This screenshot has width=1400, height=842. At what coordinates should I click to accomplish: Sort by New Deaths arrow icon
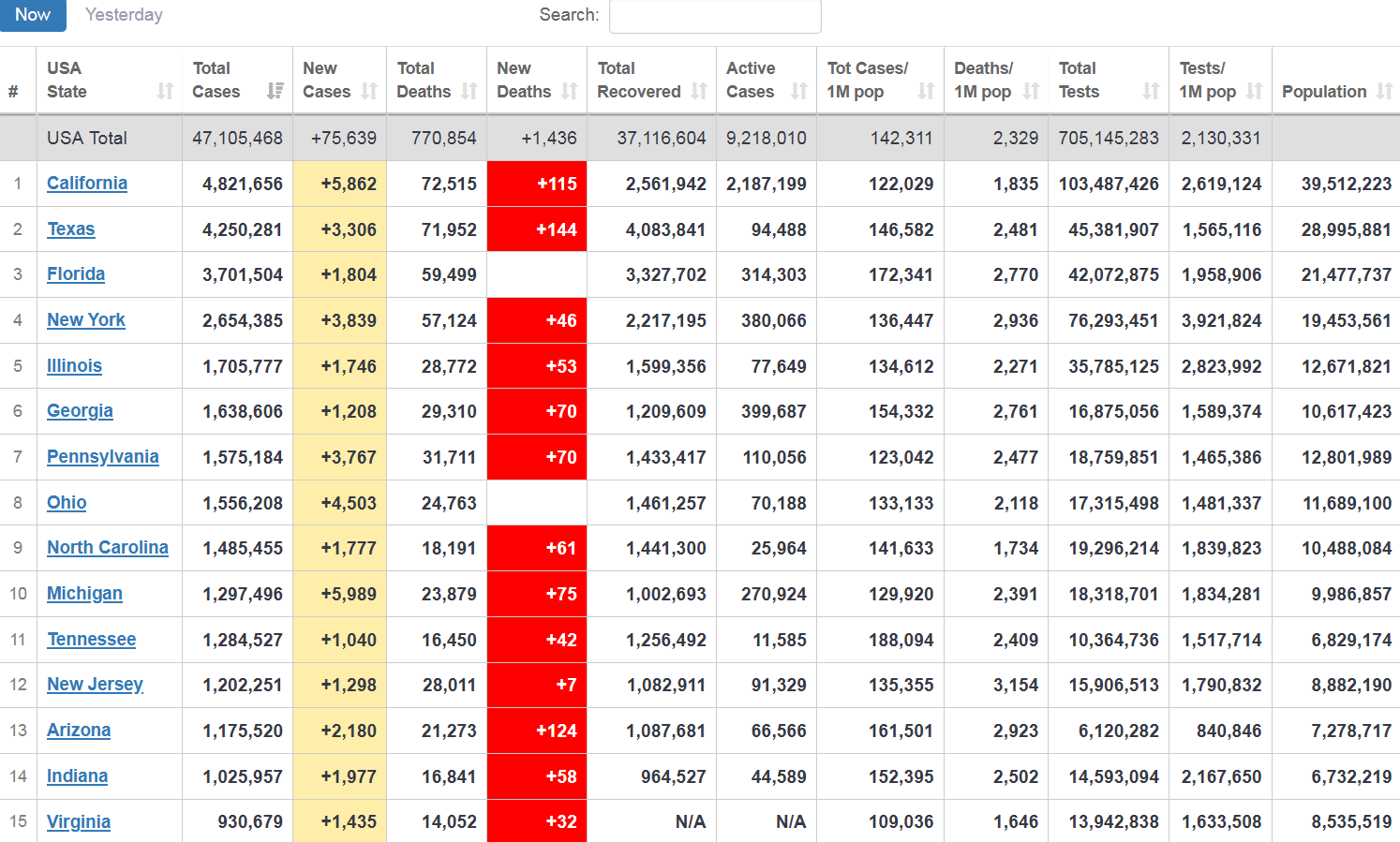click(569, 91)
